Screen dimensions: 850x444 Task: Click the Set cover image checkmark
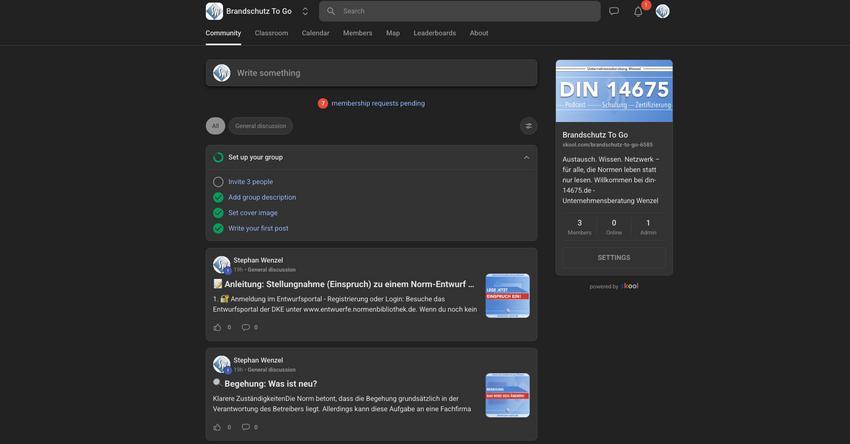coord(218,213)
